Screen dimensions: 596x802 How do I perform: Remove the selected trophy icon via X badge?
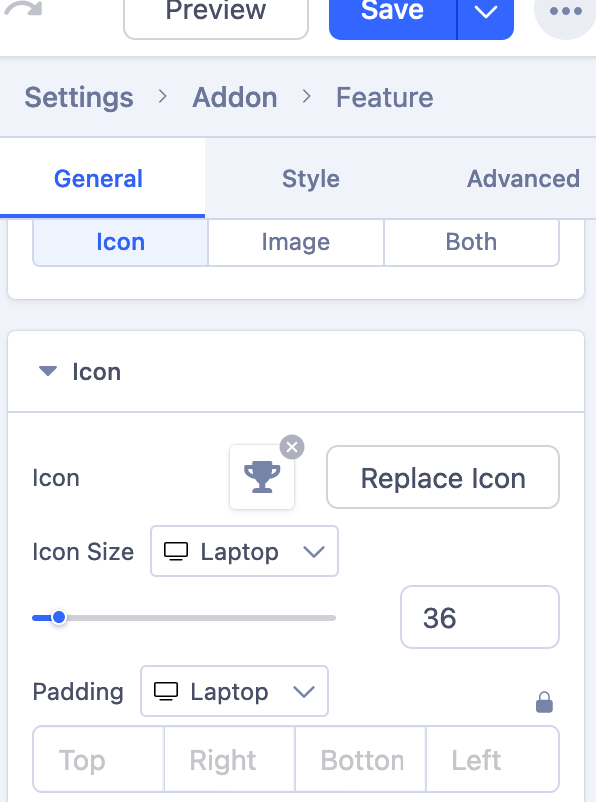click(291, 447)
